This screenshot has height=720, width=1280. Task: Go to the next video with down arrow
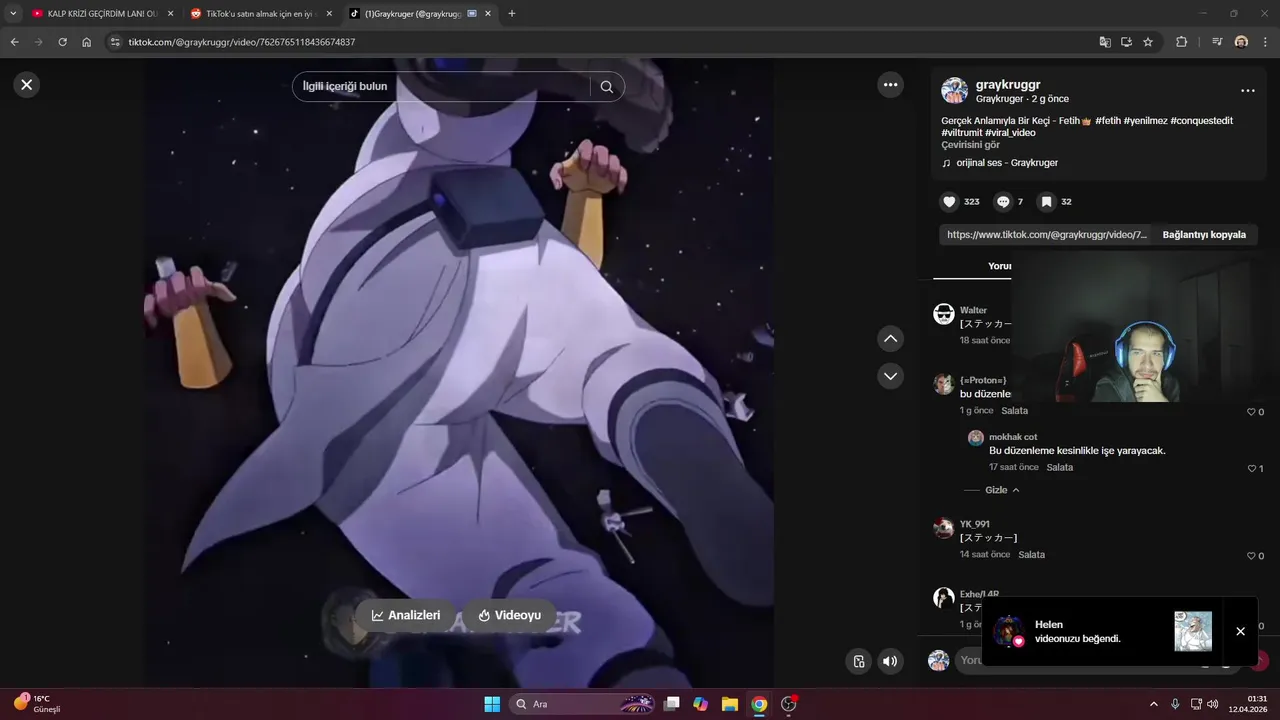click(891, 376)
